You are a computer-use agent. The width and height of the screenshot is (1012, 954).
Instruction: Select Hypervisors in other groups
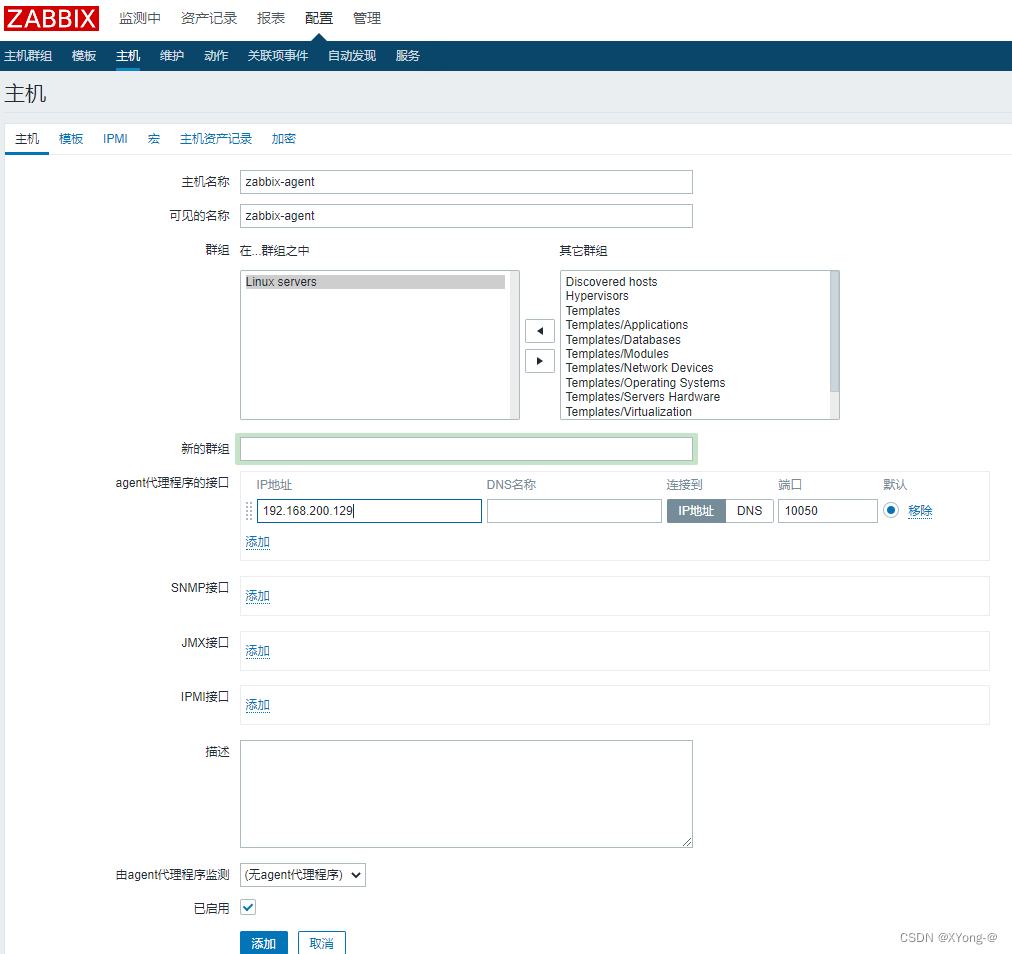(x=597, y=296)
